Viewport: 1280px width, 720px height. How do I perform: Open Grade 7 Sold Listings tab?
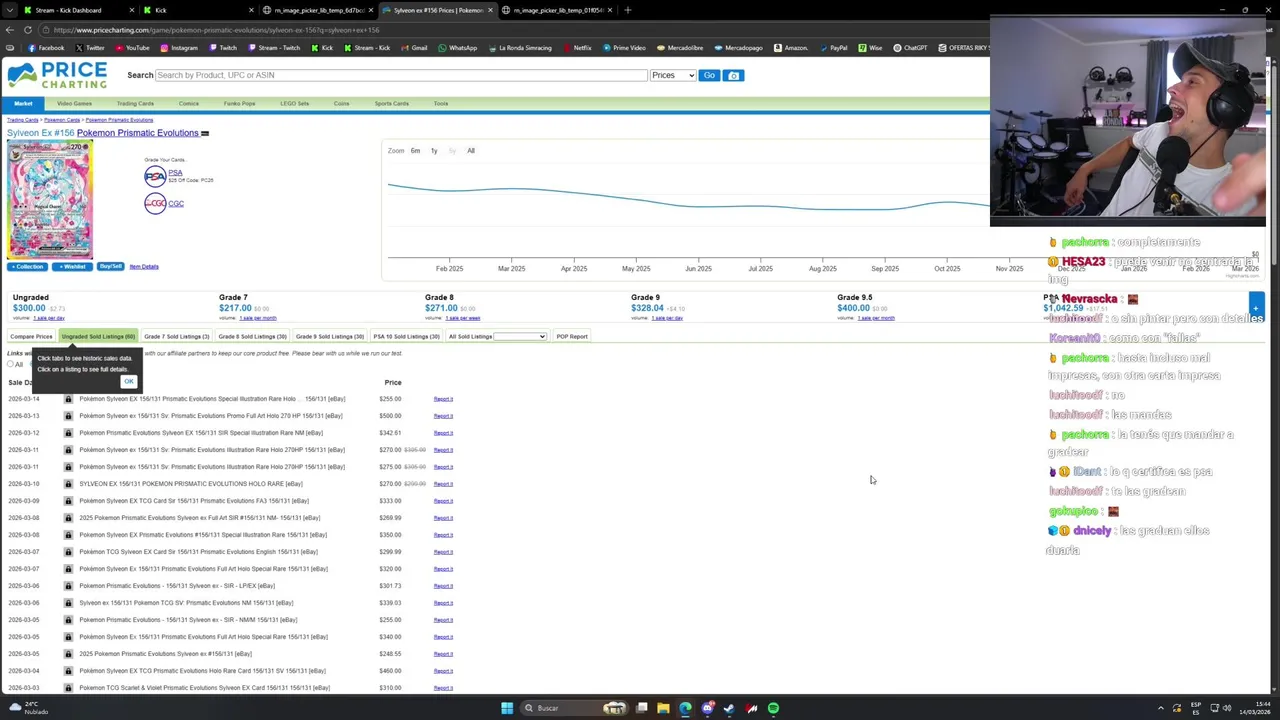point(176,336)
